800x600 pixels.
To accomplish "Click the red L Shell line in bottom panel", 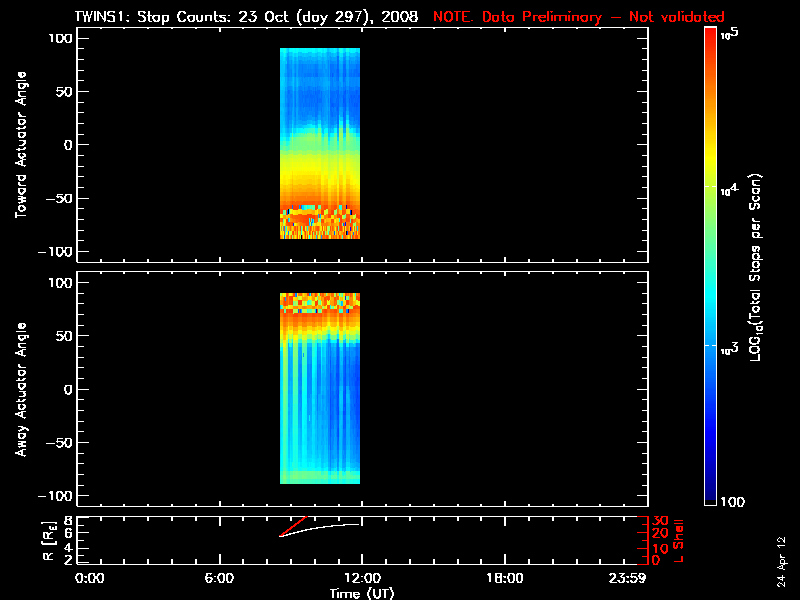I will click(x=292, y=526).
